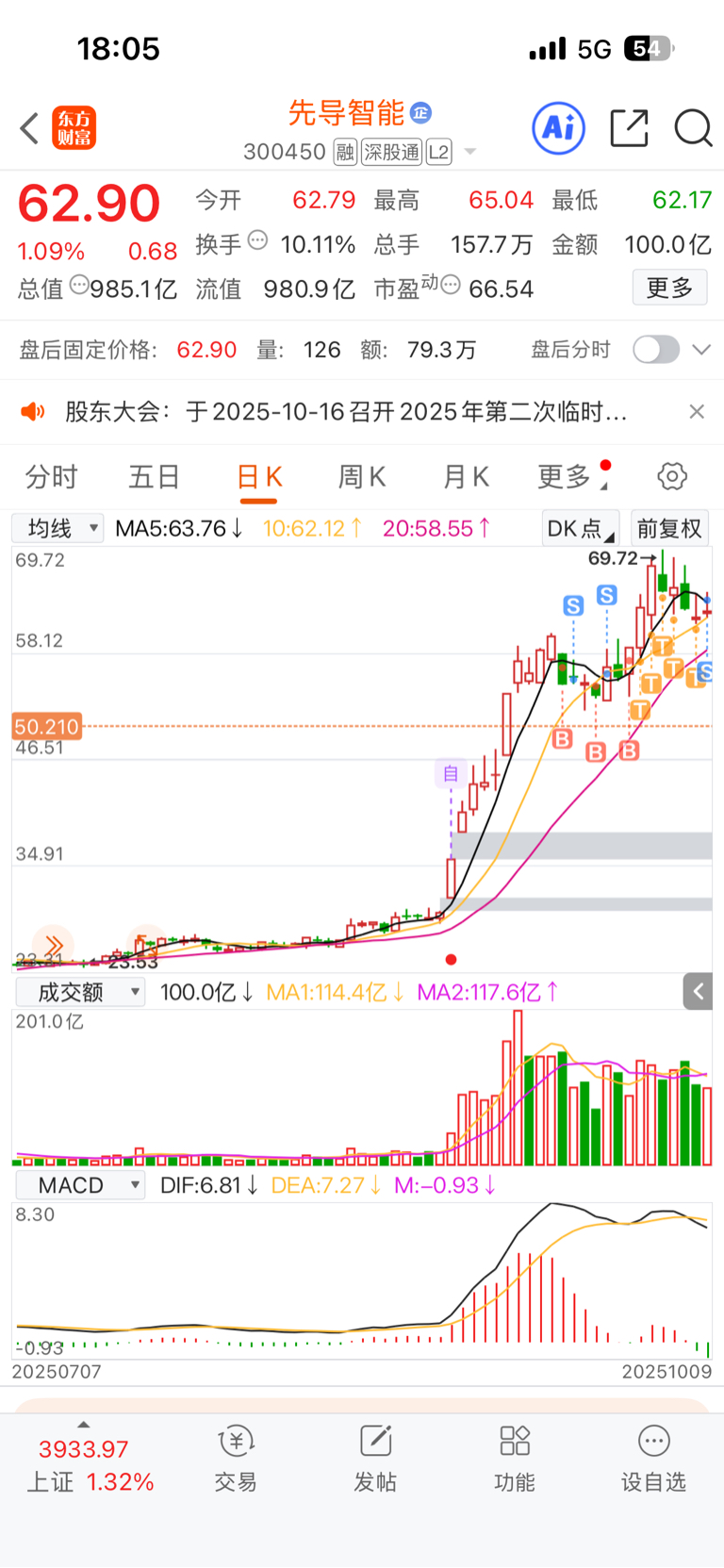Switch to the 分时 tab
724x1568 pixels.
pyautogui.click(x=52, y=476)
